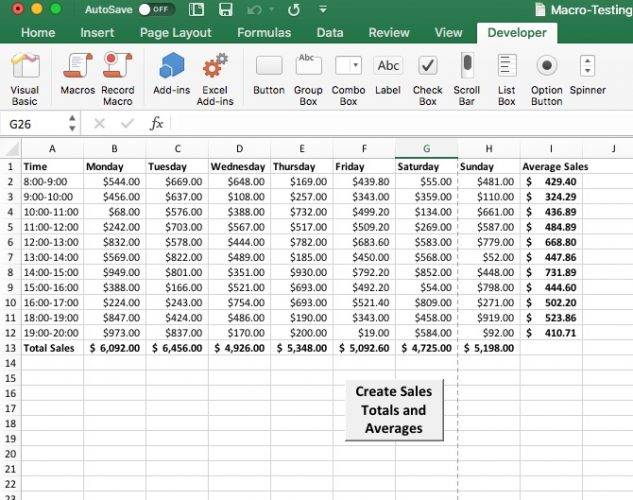Start Record Macro
This screenshot has width=633, height=500.
[117, 78]
